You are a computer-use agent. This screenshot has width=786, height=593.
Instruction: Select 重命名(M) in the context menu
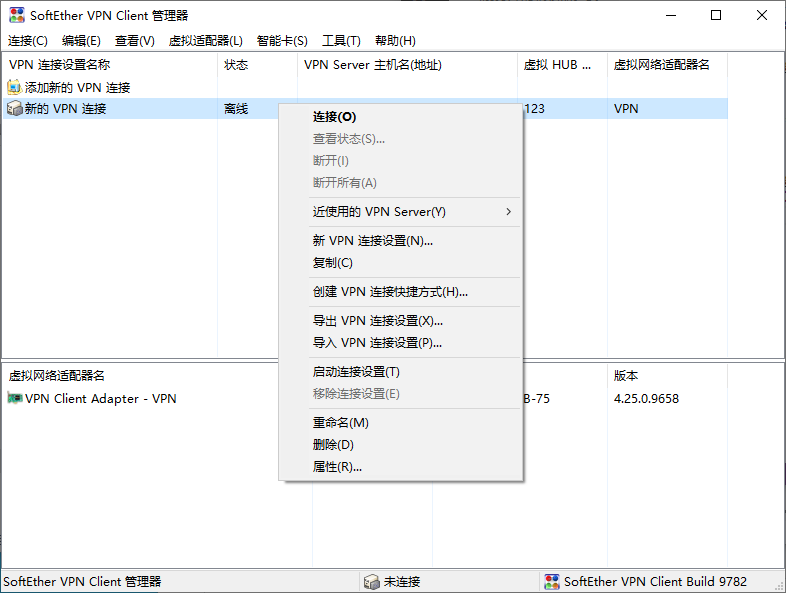point(400,423)
